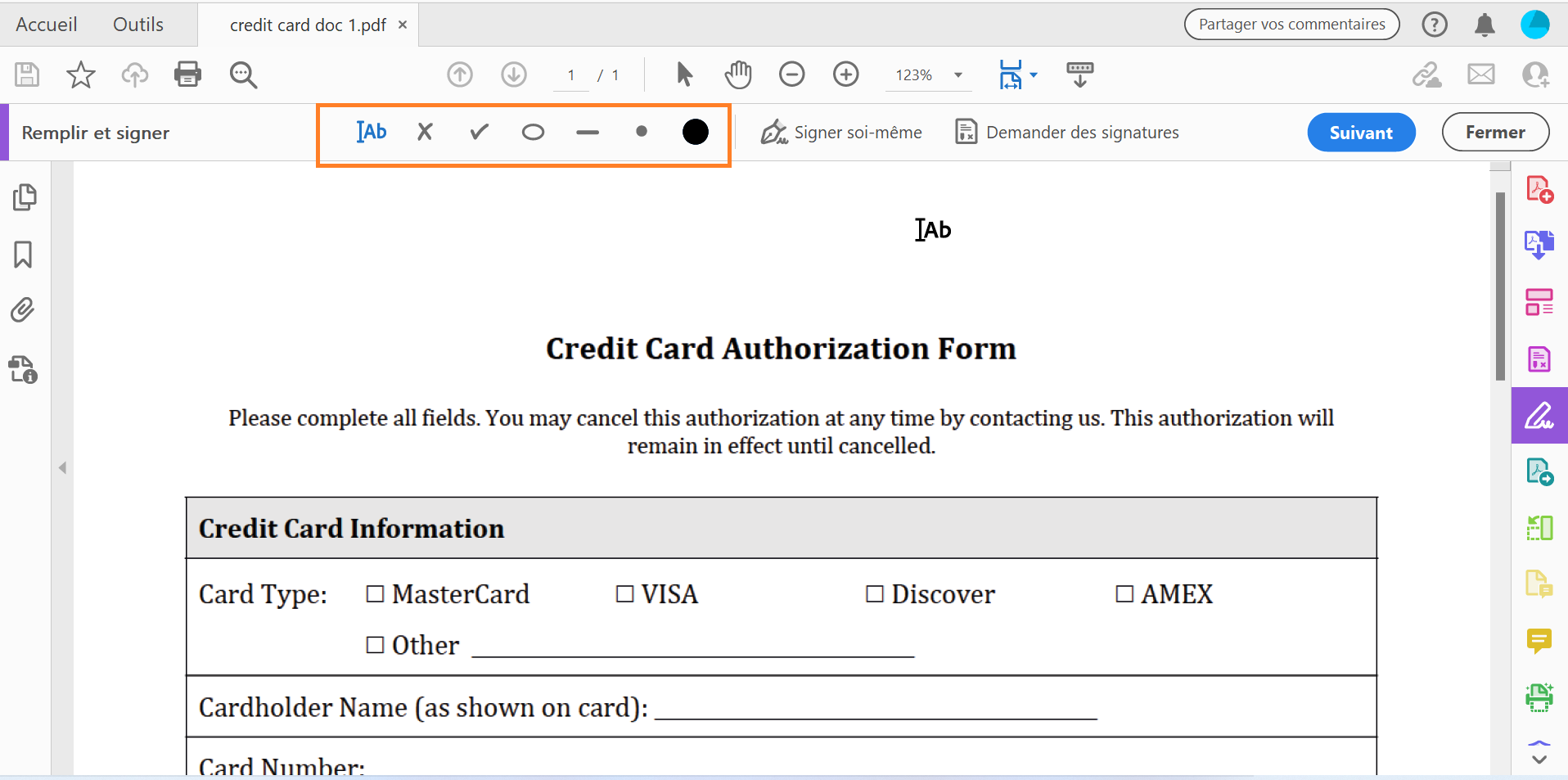The width and height of the screenshot is (1568, 780).
Task: Open the read aloud scrolling tool icon
Action: click(1079, 74)
